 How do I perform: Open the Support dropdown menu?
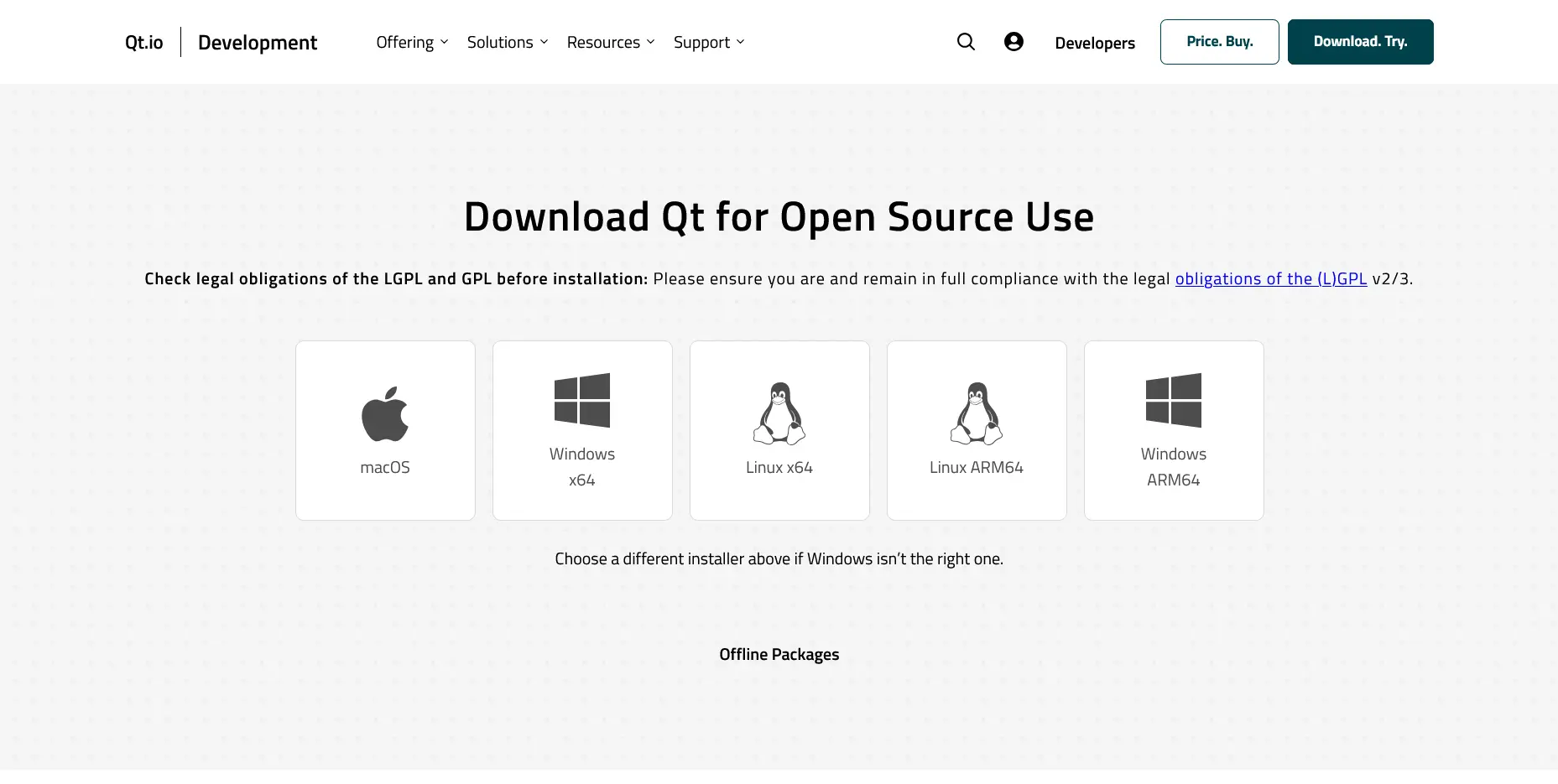pyautogui.click(x=709, y=42)
